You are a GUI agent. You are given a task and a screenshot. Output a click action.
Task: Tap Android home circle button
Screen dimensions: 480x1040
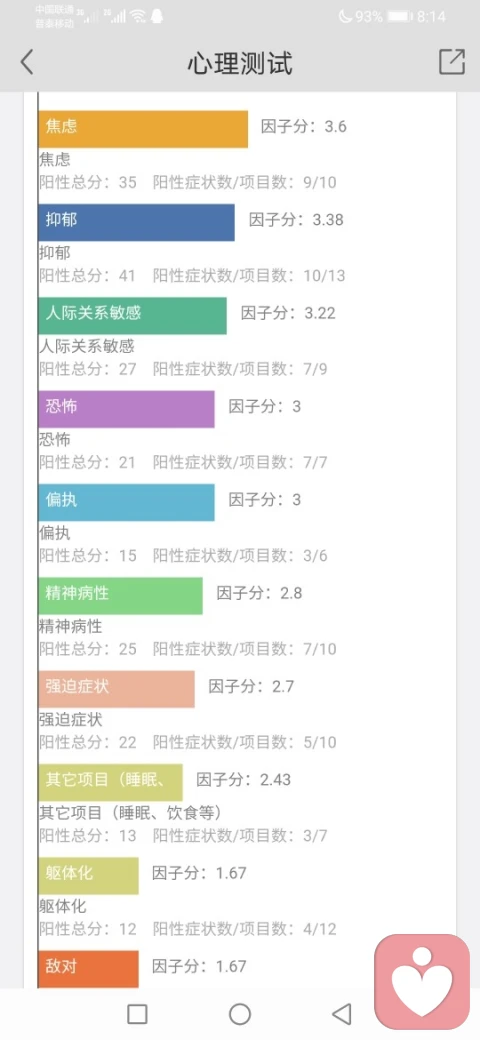[x=240, y=1013]
